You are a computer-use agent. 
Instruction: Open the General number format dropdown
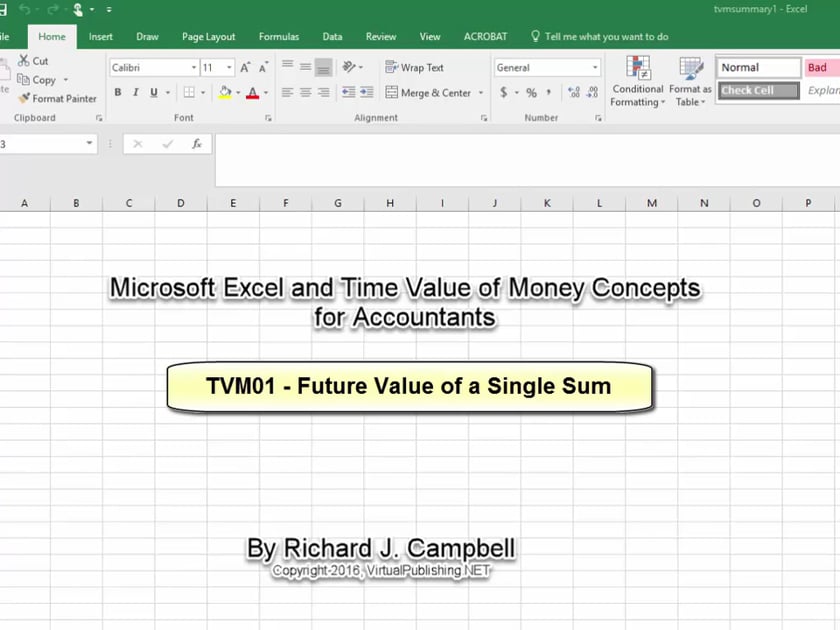pos(595,68)
